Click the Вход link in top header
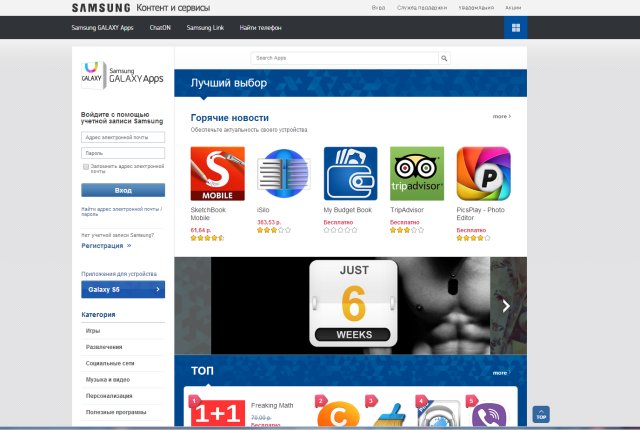The image size is (640, 430). point(378,8)
